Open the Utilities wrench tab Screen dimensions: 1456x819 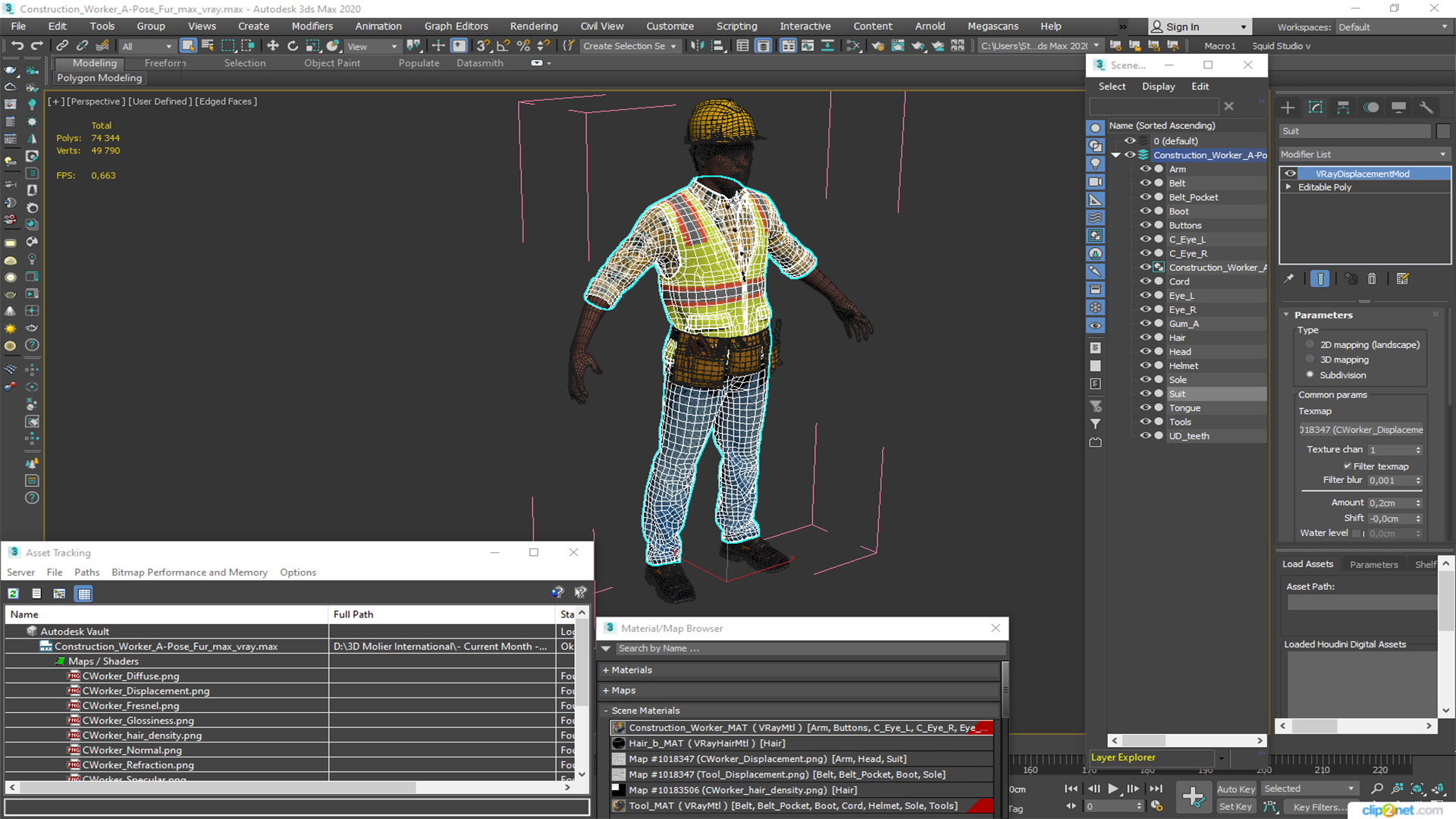click(x=1426, y=107)
